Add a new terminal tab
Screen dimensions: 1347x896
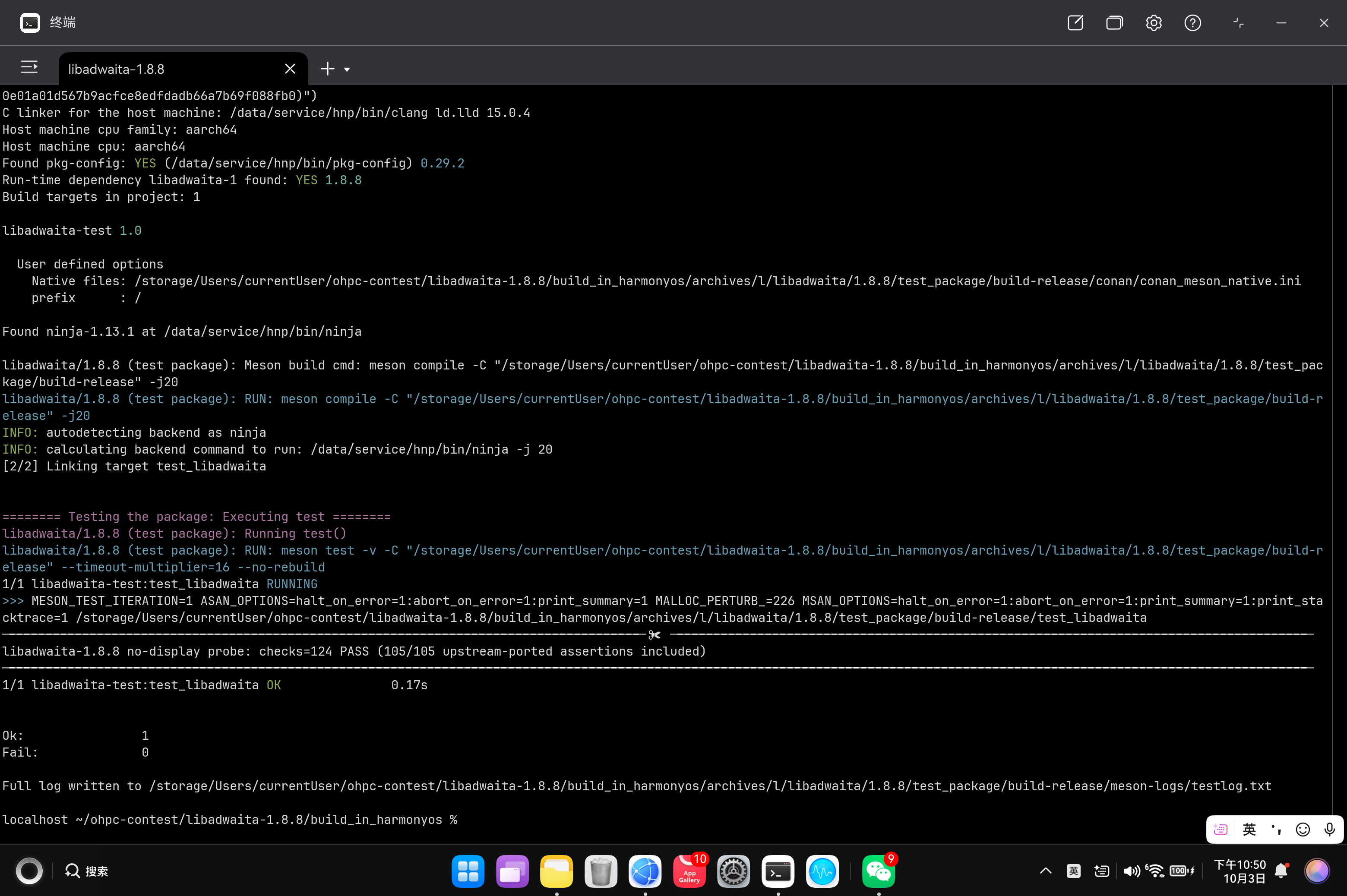pyautogui.click(x=327, y=69)
